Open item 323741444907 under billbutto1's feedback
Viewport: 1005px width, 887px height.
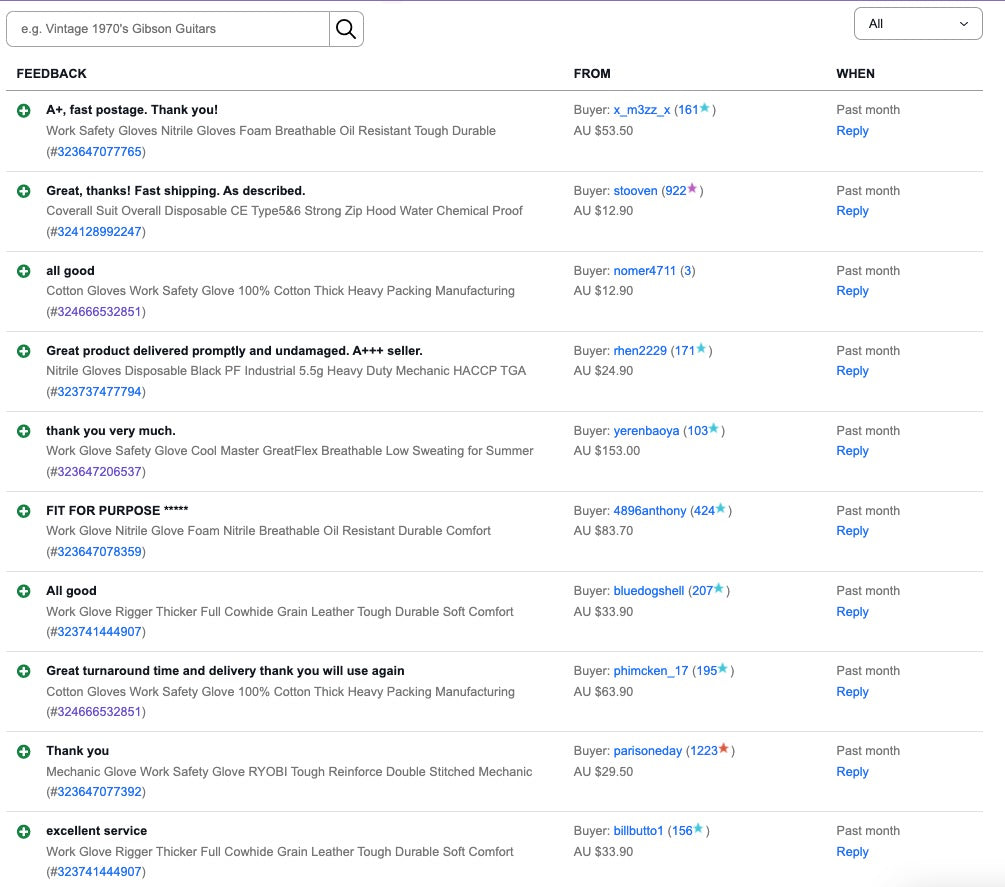pyautogui.click(x=99, y=872)
